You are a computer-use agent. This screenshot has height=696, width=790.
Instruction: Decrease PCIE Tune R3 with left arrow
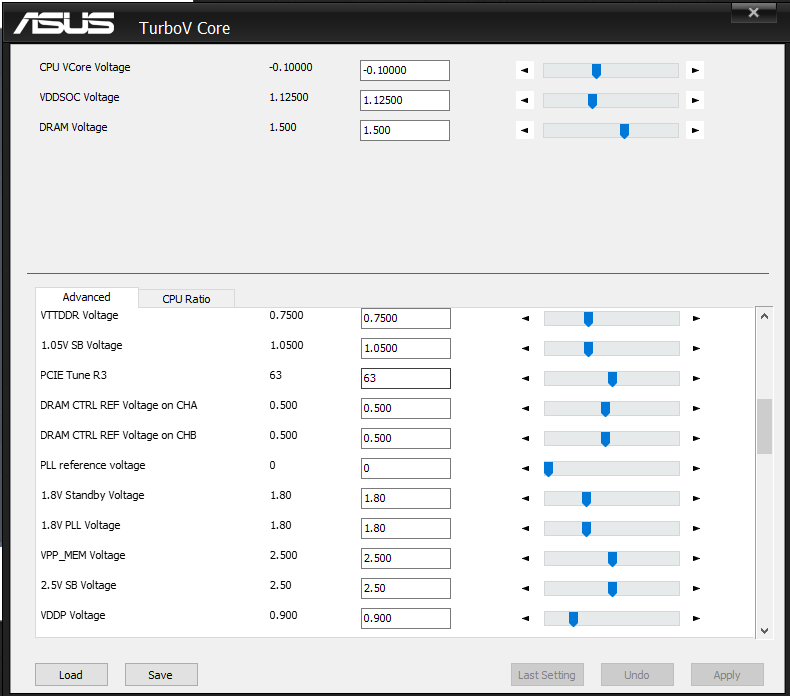click(525, 378)
